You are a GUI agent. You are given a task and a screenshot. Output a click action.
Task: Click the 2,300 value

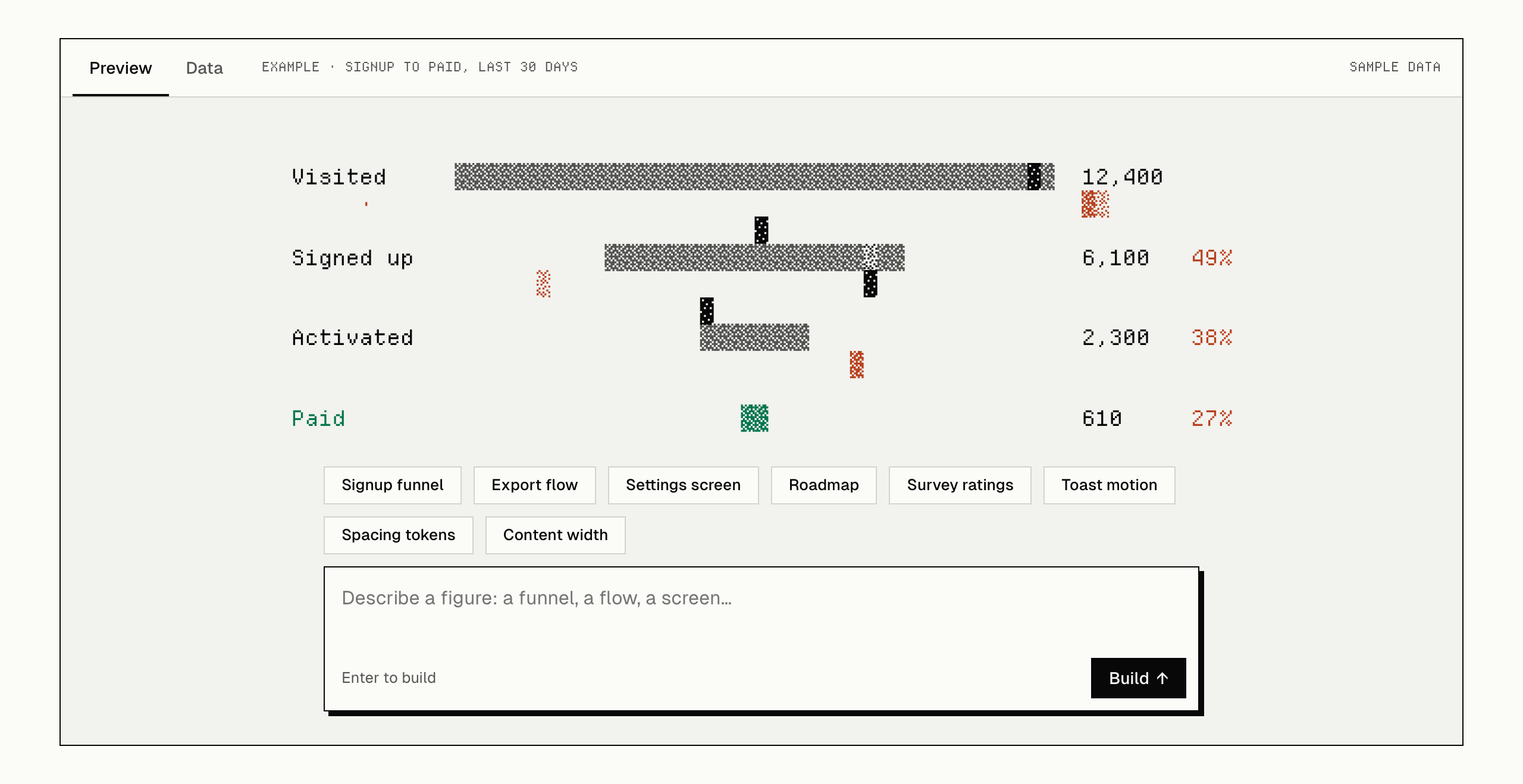coord(1115,337)
